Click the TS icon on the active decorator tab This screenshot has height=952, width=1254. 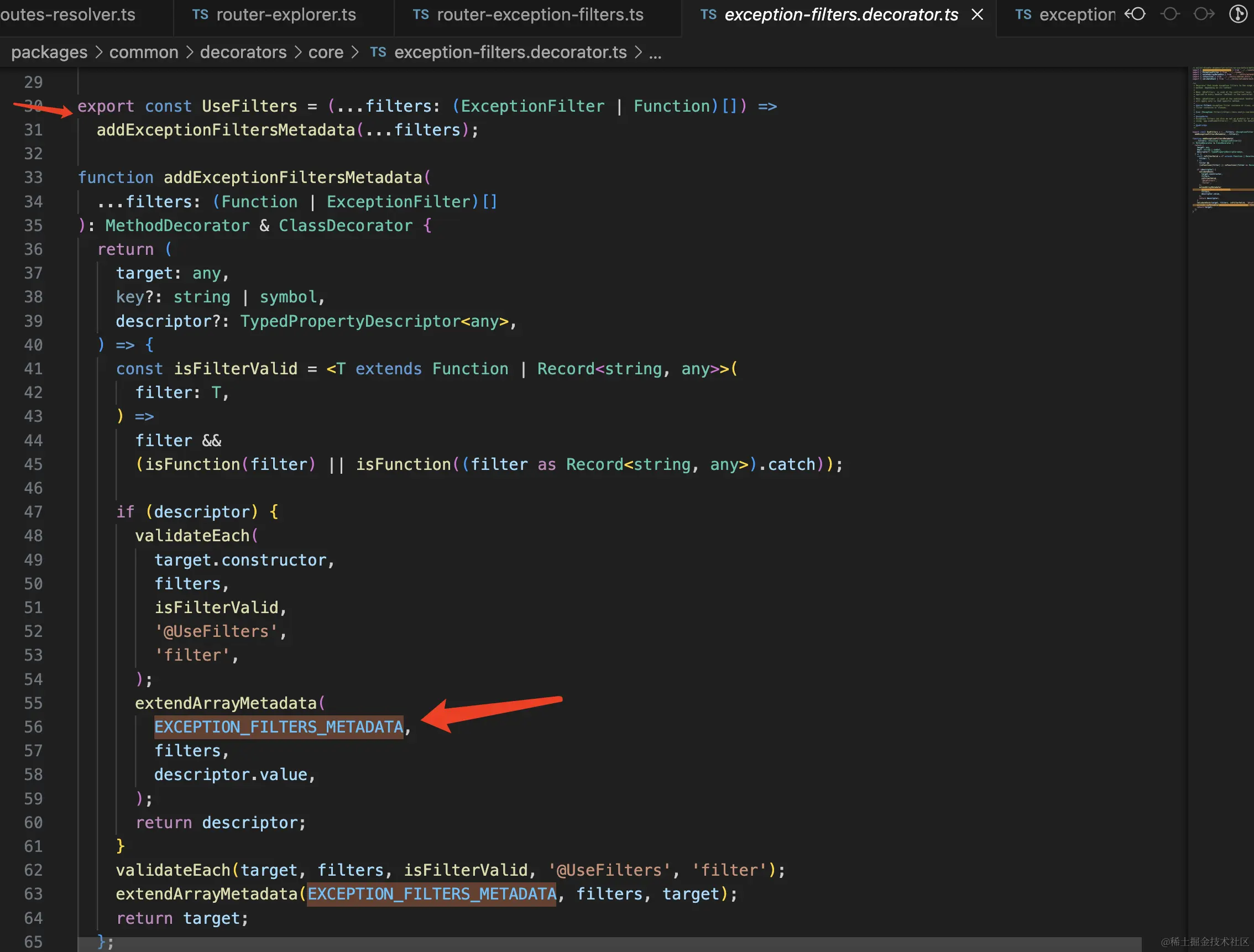click(709, 15)
